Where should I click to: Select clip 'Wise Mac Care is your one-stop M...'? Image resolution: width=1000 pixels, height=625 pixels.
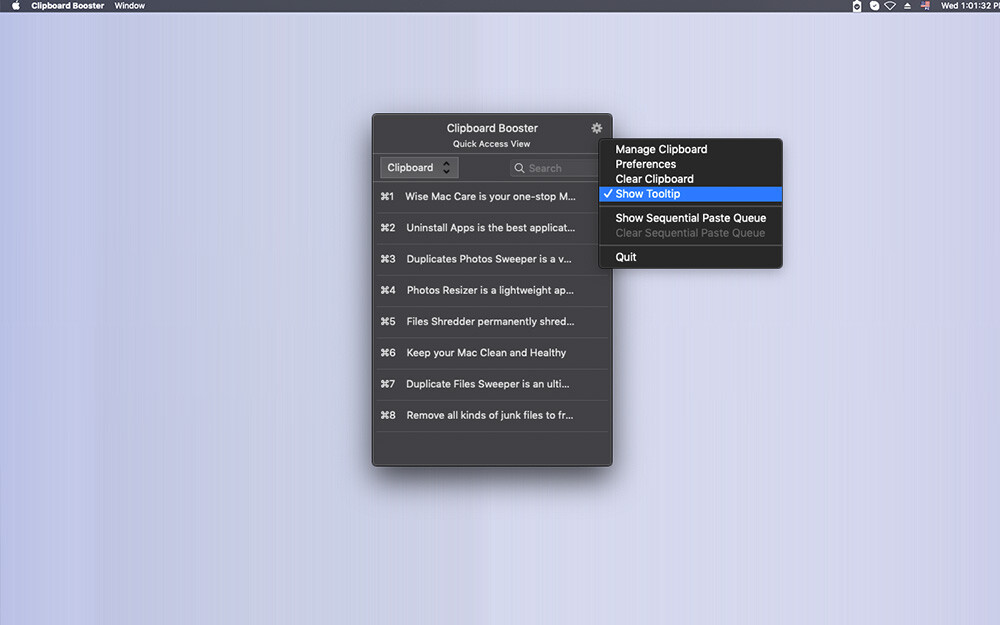click(492, 197)
